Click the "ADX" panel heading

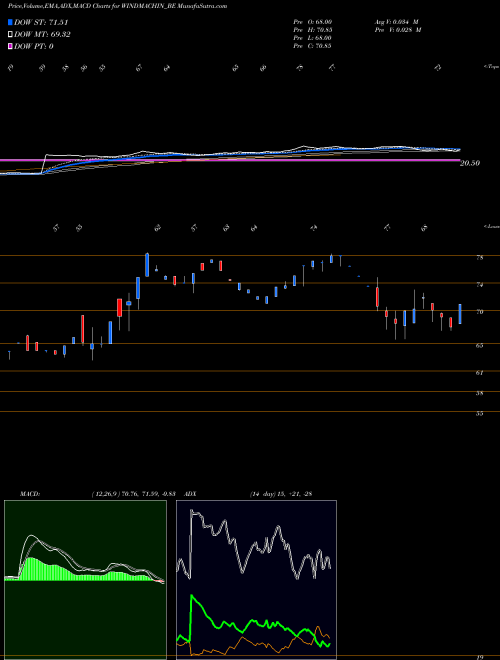(190, 494)
